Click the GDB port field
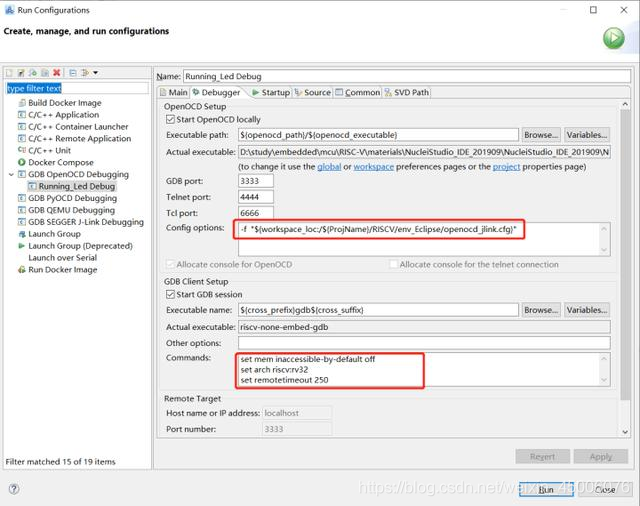The height and width of the screenshot is (506, 640). (256, 181)
